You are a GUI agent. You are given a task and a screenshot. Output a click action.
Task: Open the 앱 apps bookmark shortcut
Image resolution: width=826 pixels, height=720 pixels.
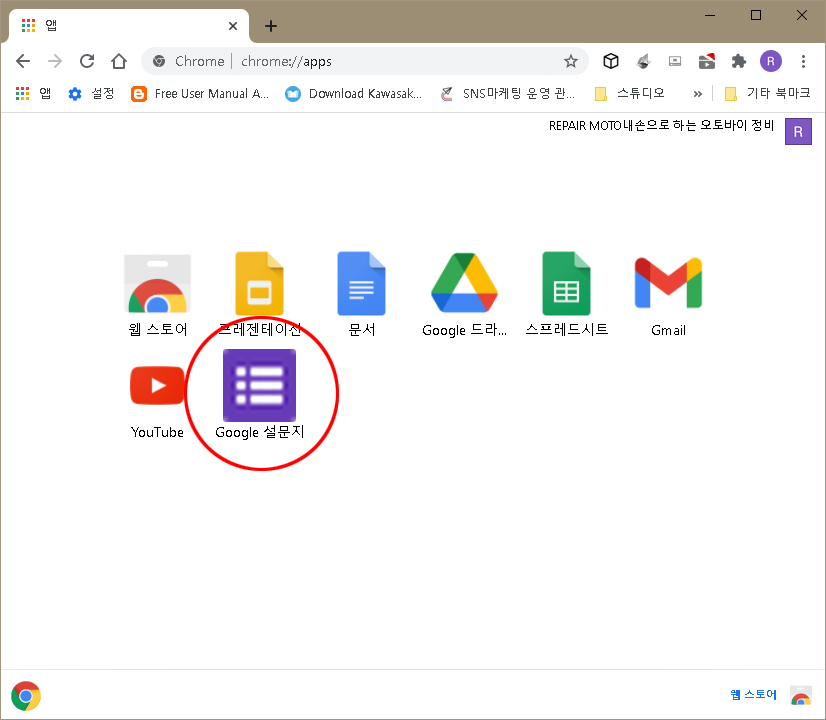tap(33, 94)
